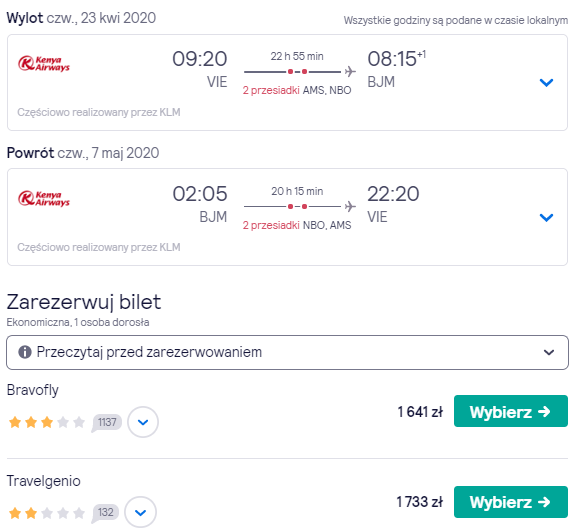Click Kenya Airways logo on return flight
Viewport: 576px width, 529px height.
(x=44, y=198)
